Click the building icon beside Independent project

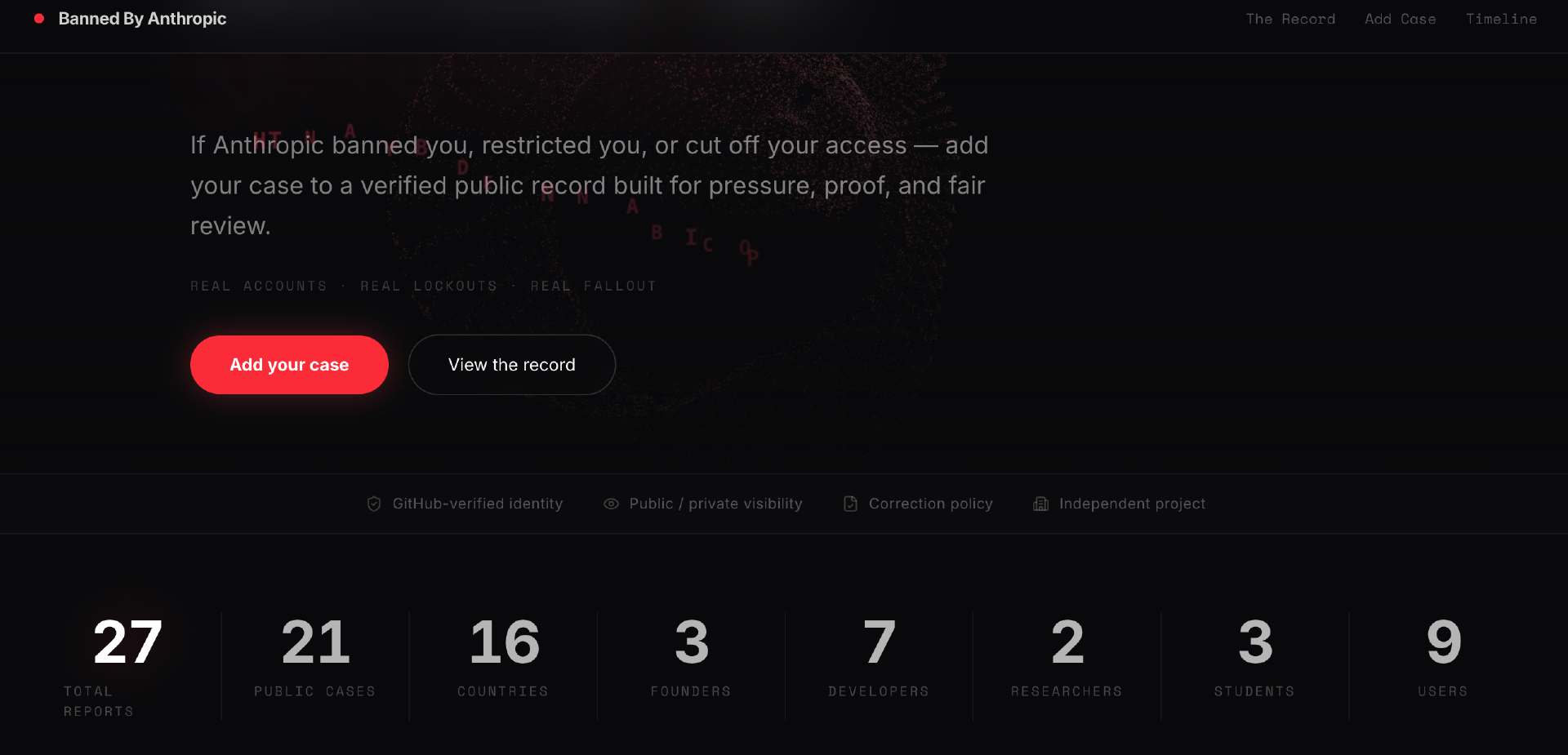click(x=1040, y=504)
